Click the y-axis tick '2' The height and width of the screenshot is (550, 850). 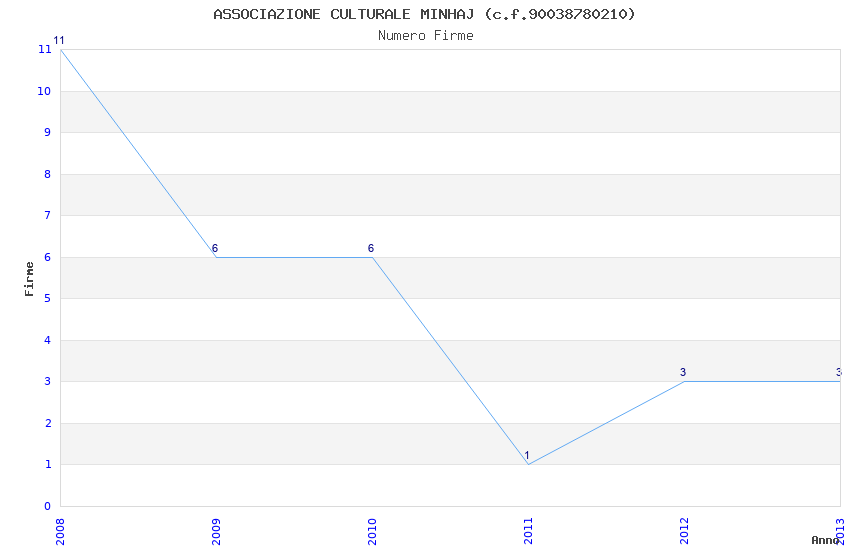click(48, 423)
